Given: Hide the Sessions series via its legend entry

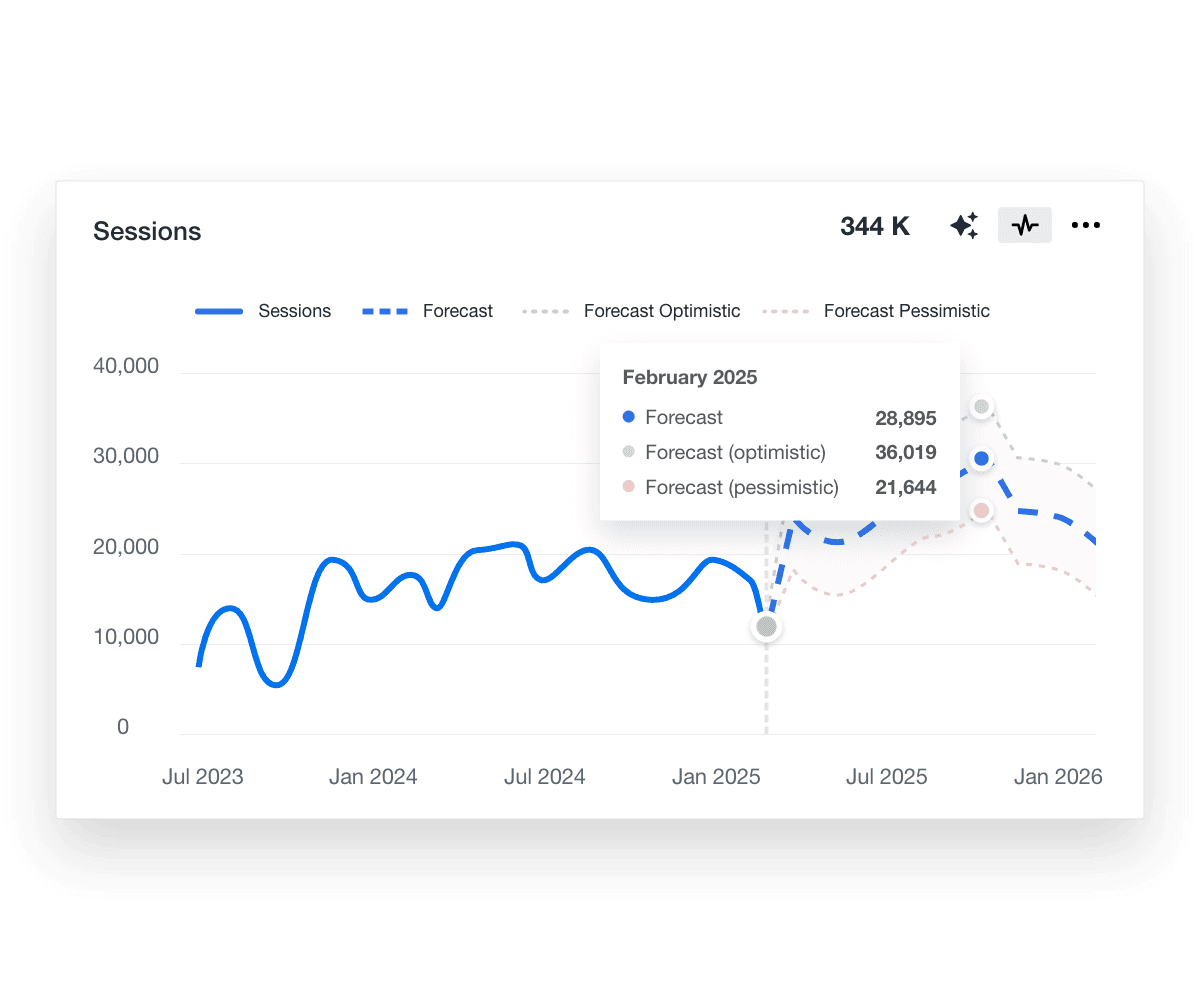Looking at the screenshot, I should click(263, 311).
